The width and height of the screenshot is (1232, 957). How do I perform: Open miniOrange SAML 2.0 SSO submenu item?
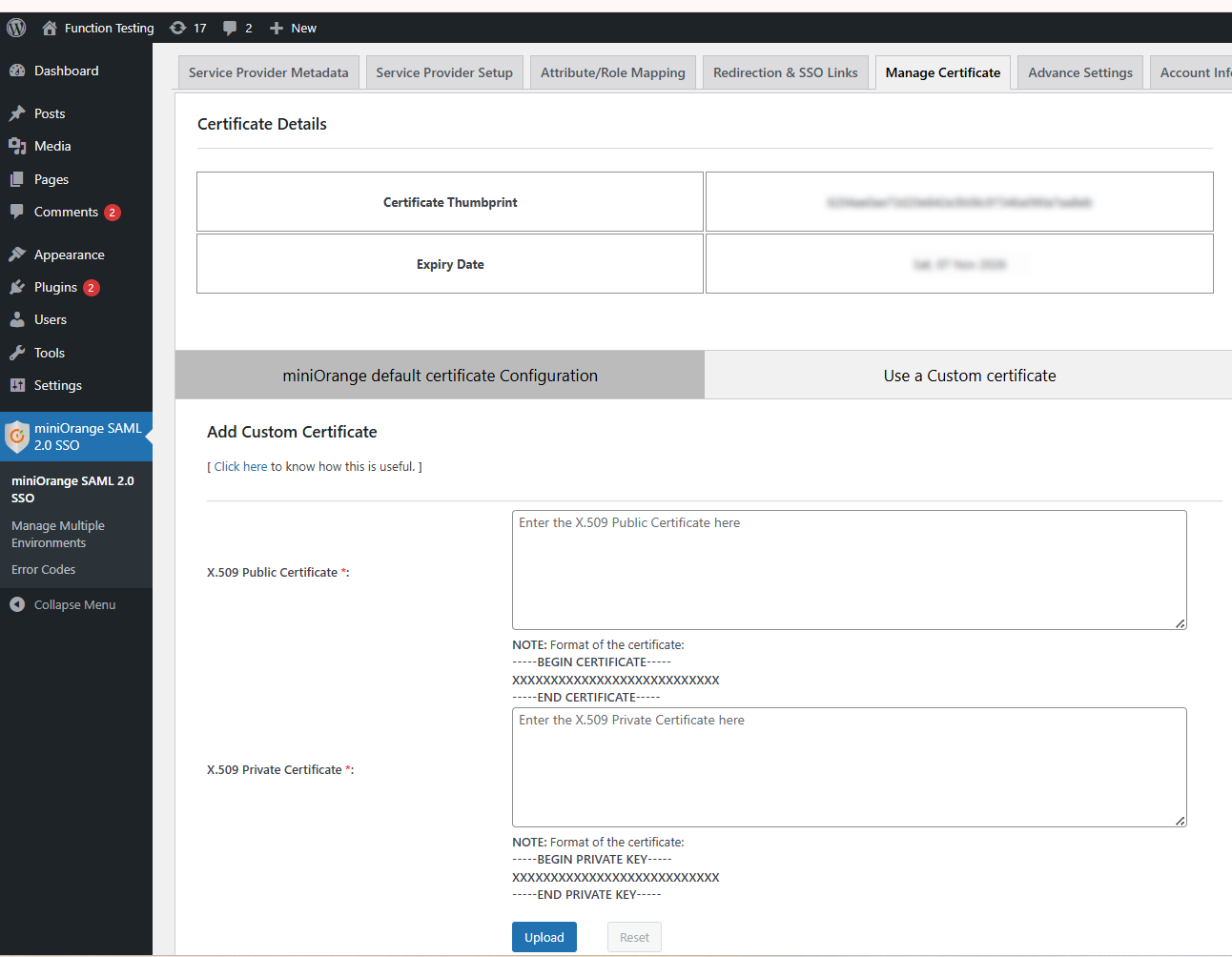point(72,489)
